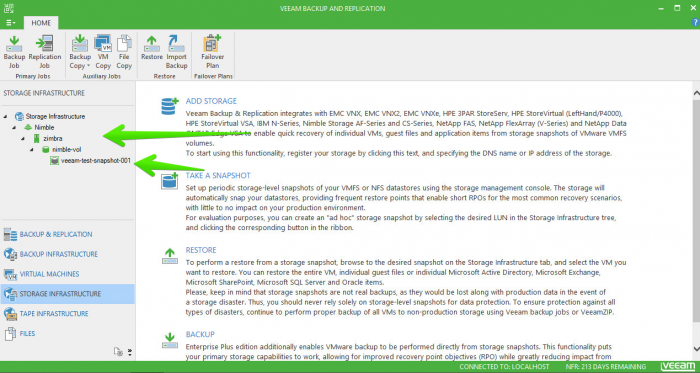The width and height of the screenshot is (700, 373).
Task: Click the Veeam logo in status bar
Action: coord(678,366)
